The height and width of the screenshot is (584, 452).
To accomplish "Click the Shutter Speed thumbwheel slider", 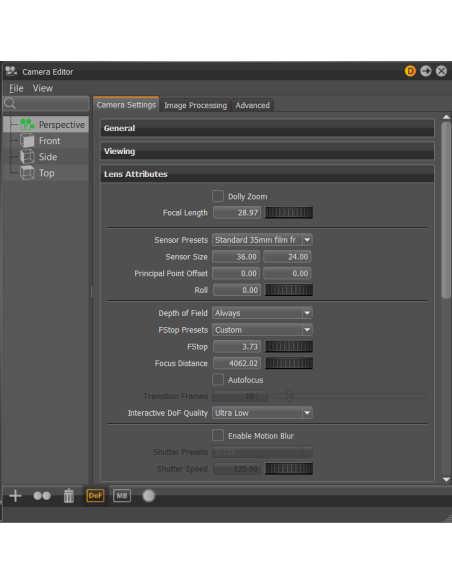I will click(x=289, y=469).
